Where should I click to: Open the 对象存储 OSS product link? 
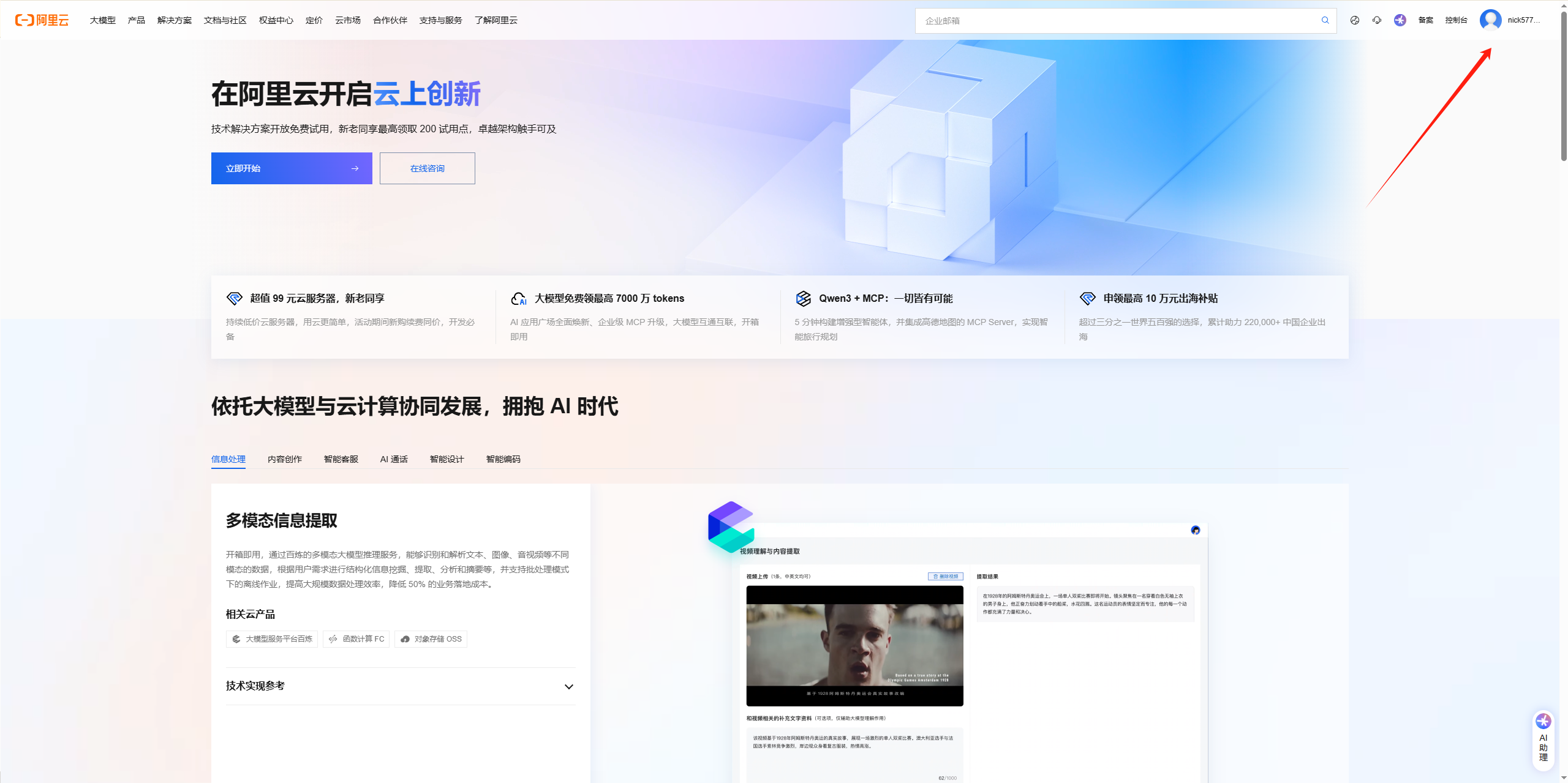(430, 639)
